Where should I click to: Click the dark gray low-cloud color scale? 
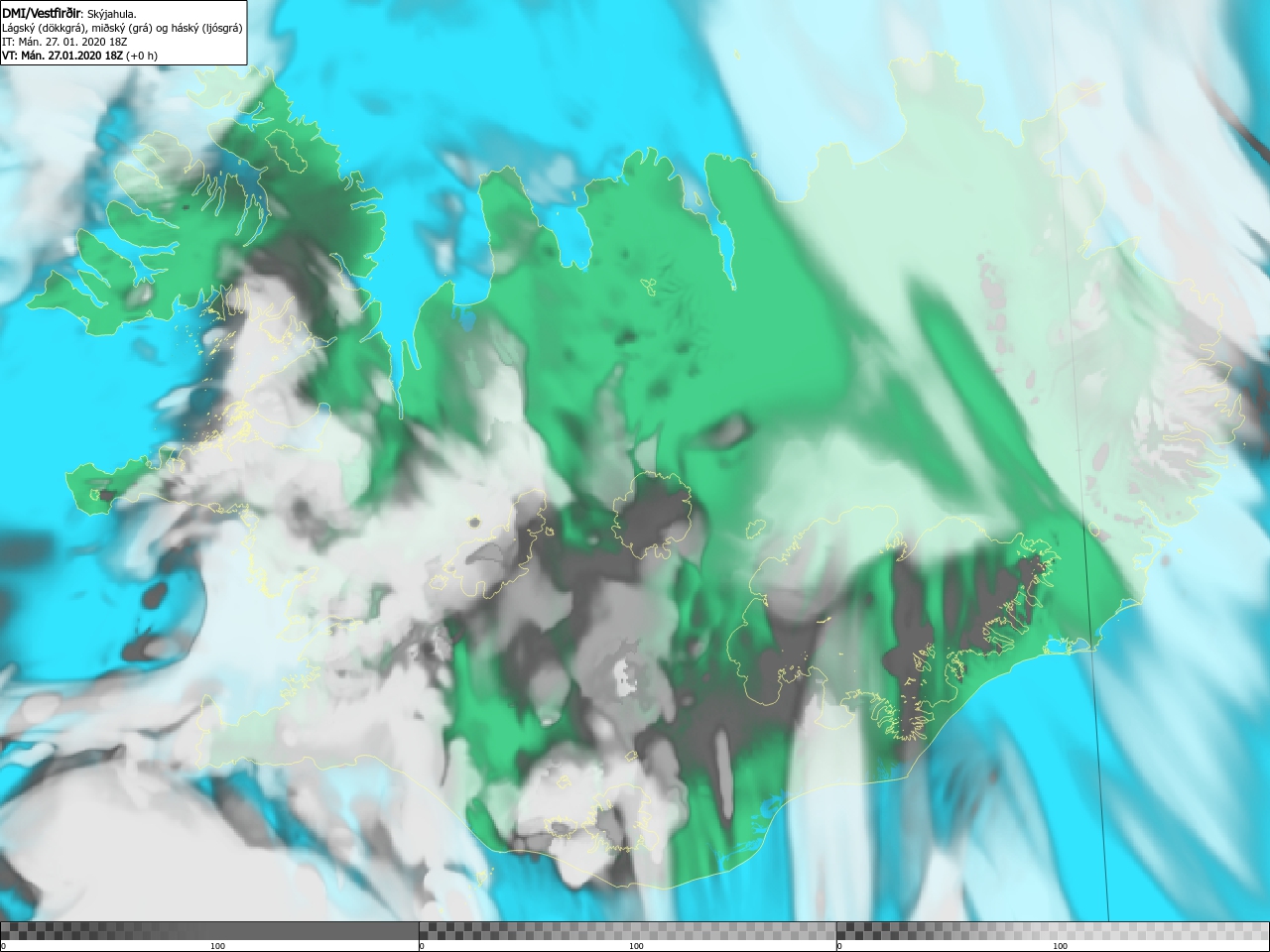(209, 930)
